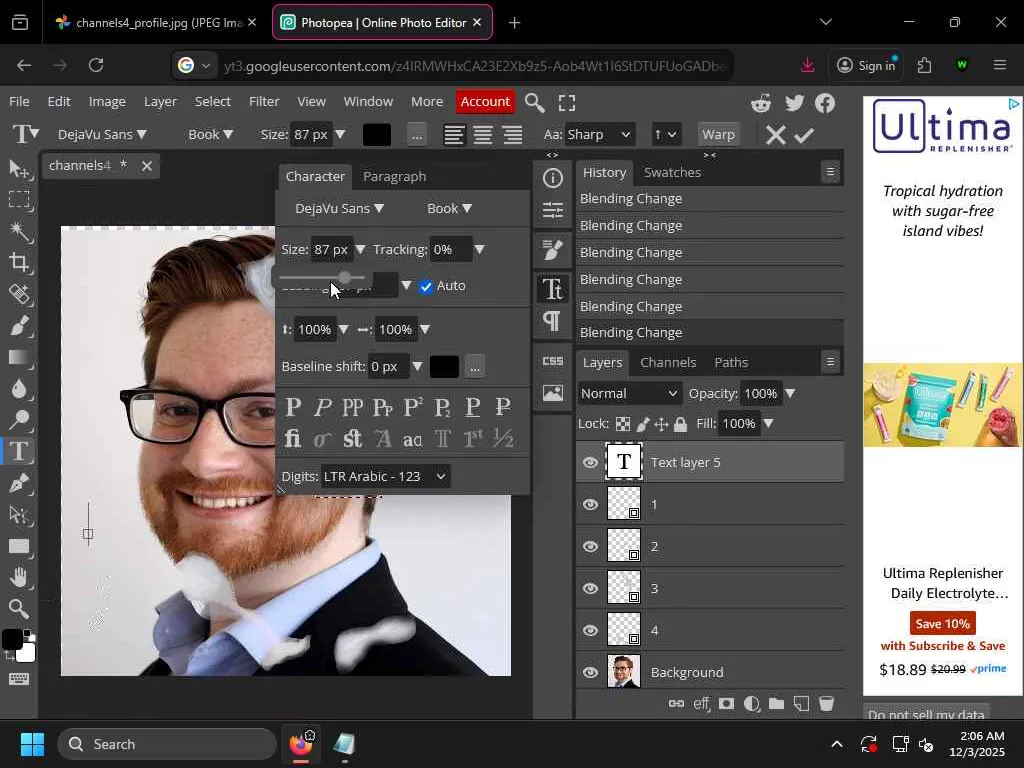Open the black text color swatch
1024x768 pixels.
point(377,135)
